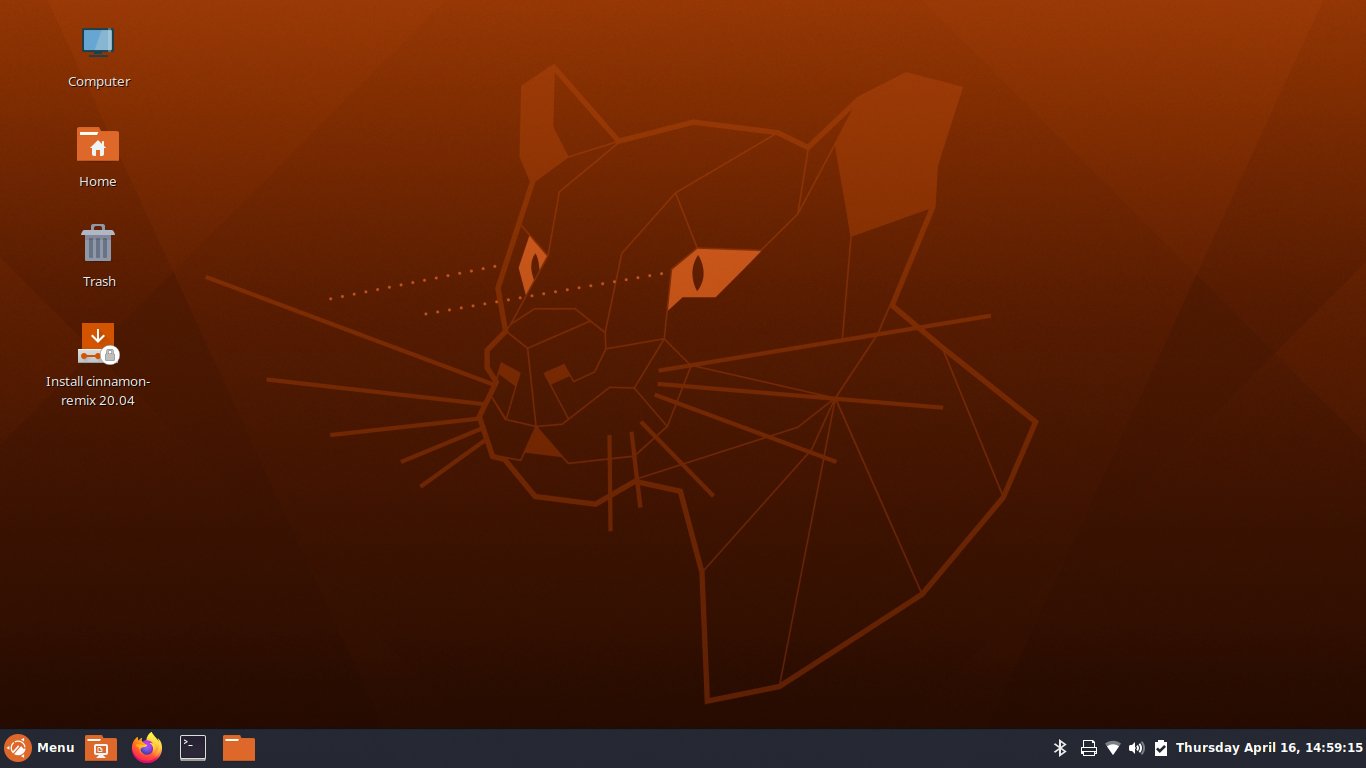Open the Cinnamon Menu button

tap(40, 748)
